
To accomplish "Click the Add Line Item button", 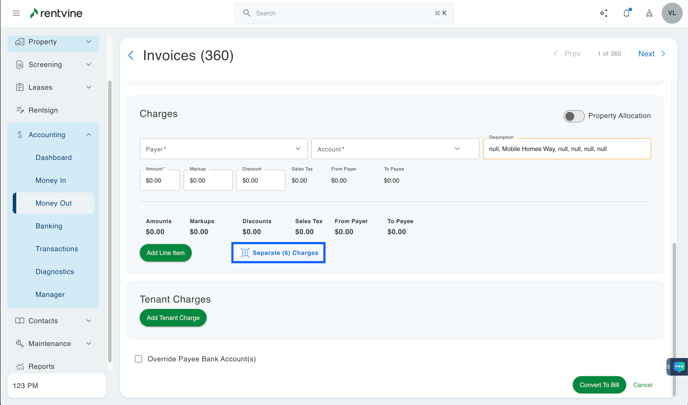I will pyautogui.click(x=166, y=253).
